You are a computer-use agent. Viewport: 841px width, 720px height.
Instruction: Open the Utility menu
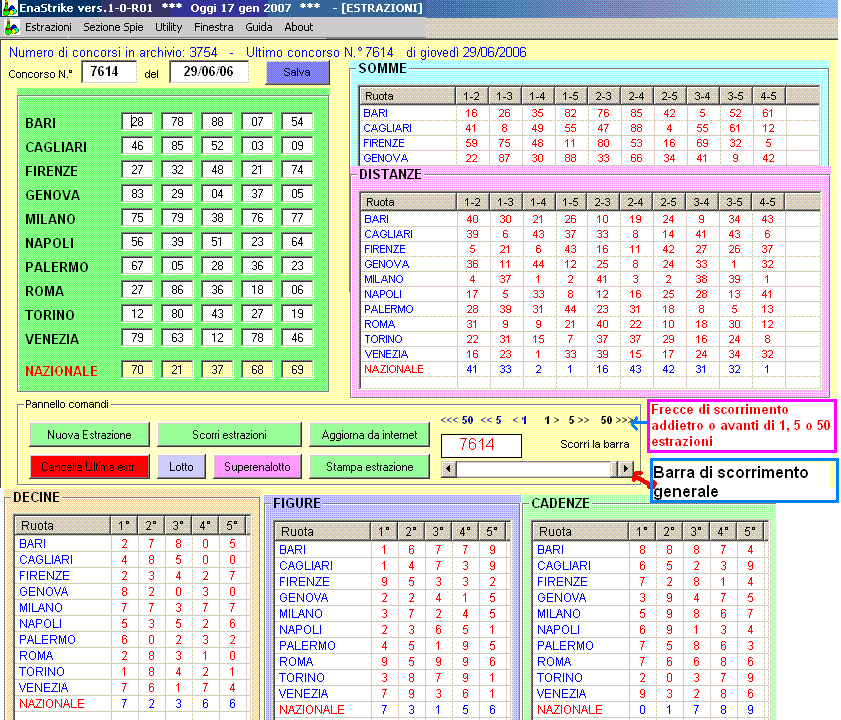click(x=168, y=27)
